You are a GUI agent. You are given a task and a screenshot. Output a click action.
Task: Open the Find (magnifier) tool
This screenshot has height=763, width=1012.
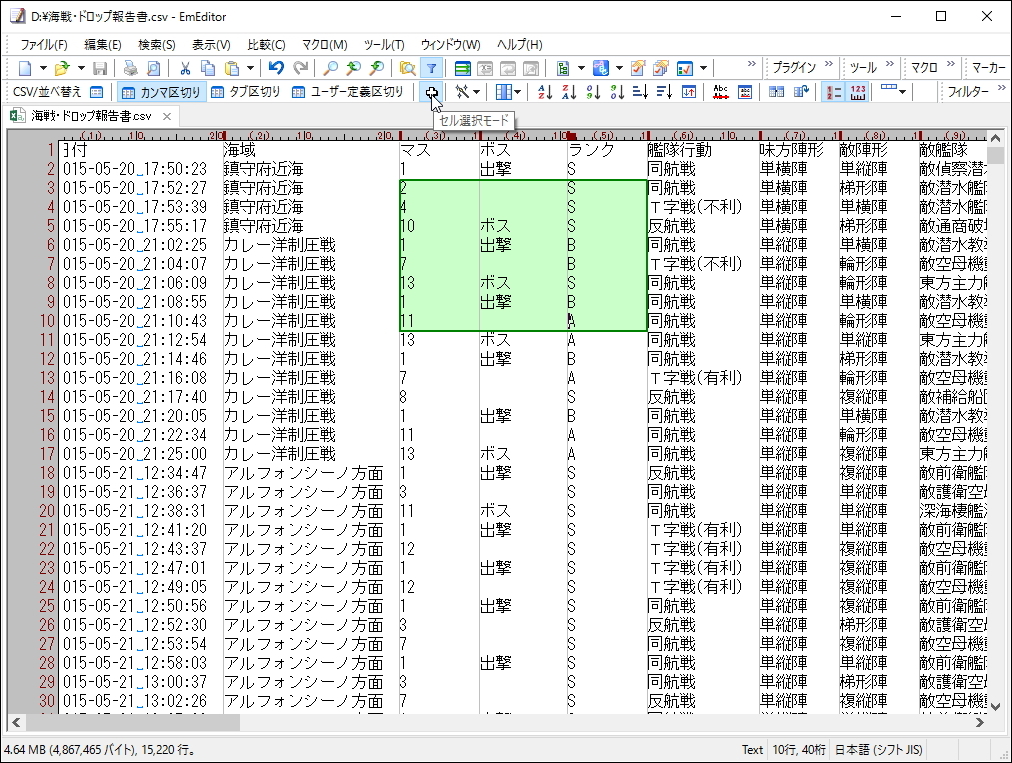tap(331, 68)
